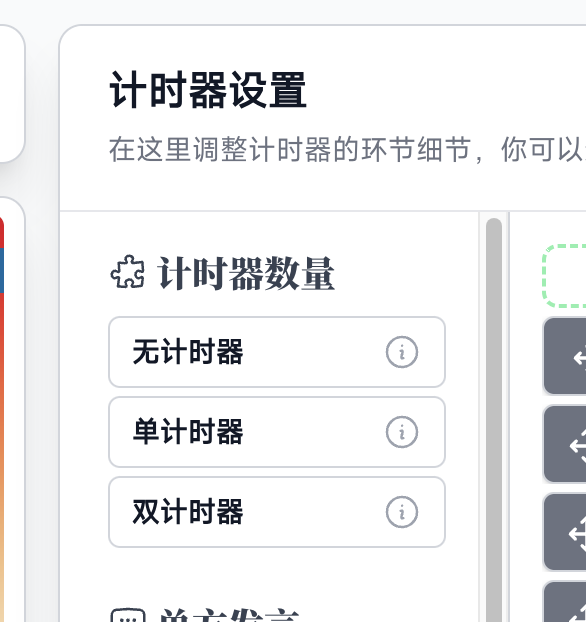The image size is (586, 622).
Task: Choose the 单计时器 option
Action: [x=277, y=432]
